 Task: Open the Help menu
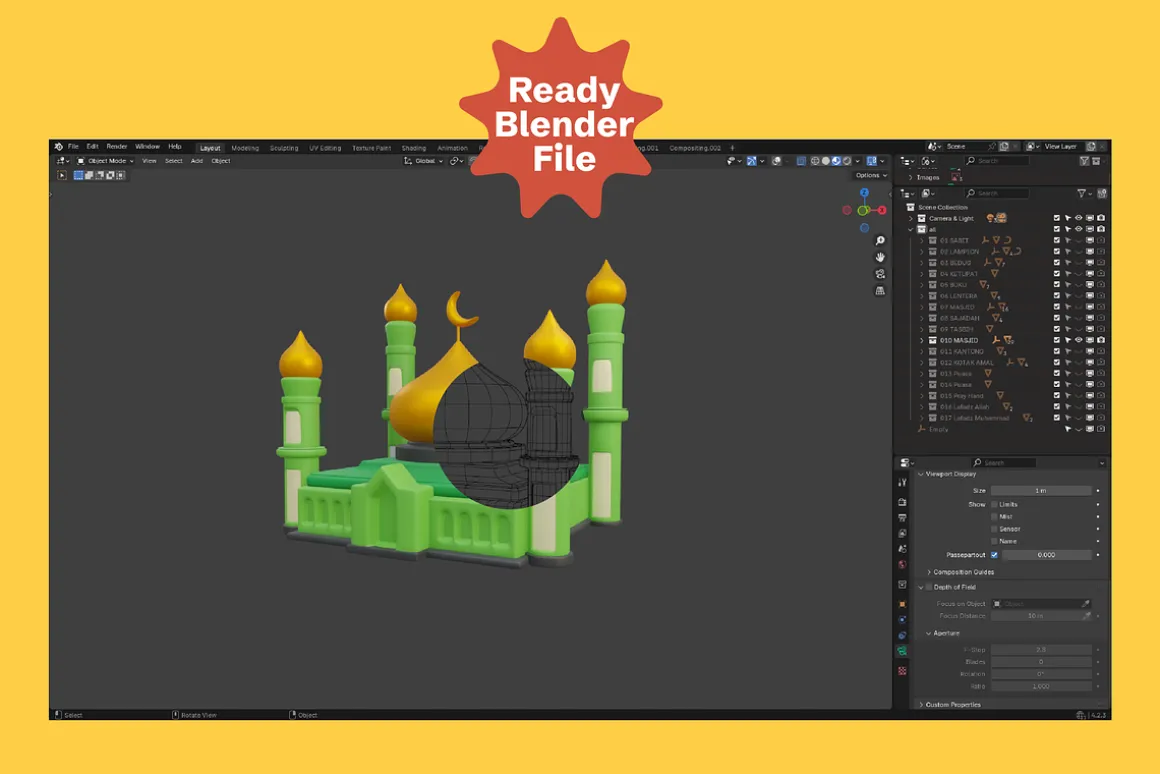175,147
